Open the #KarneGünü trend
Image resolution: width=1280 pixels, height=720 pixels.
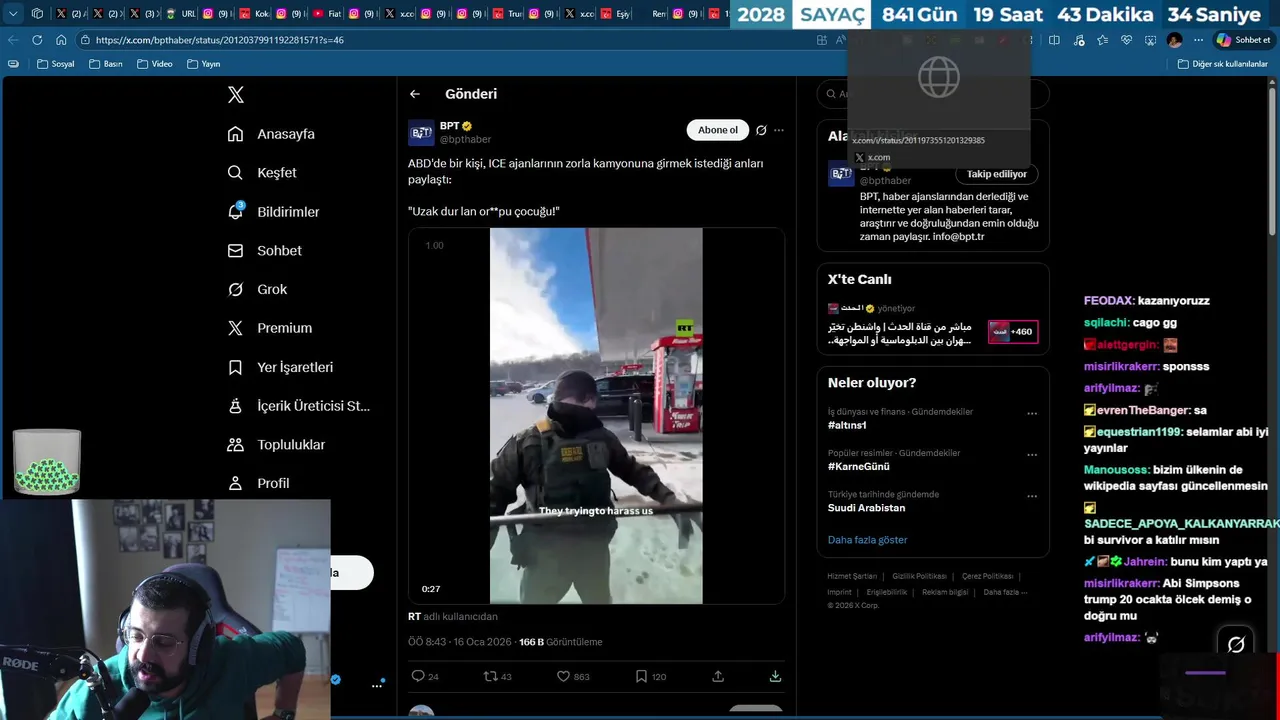click(859, 466)
